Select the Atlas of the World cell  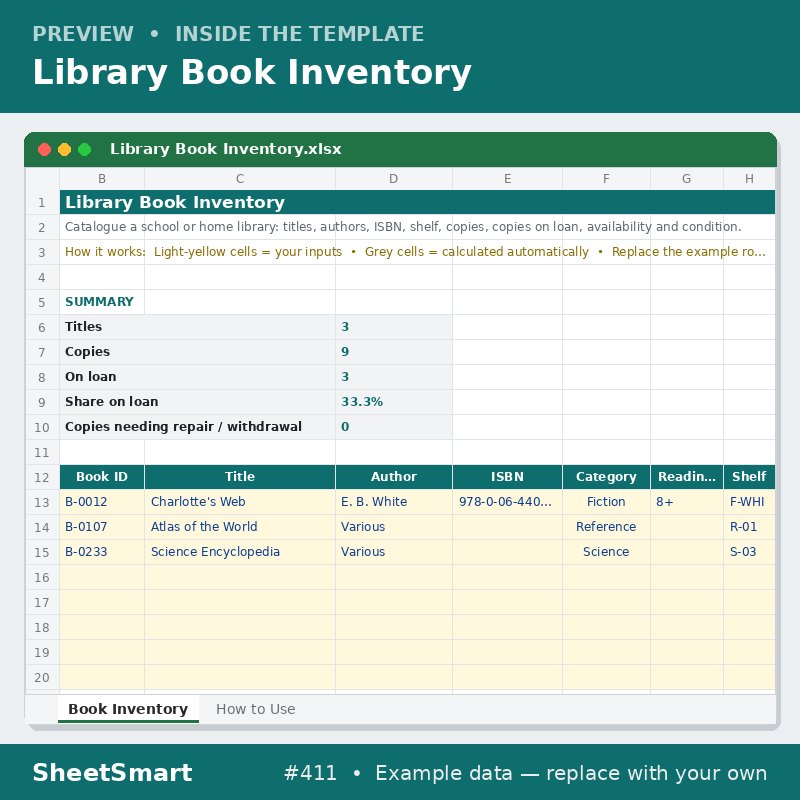click(240, 527)
